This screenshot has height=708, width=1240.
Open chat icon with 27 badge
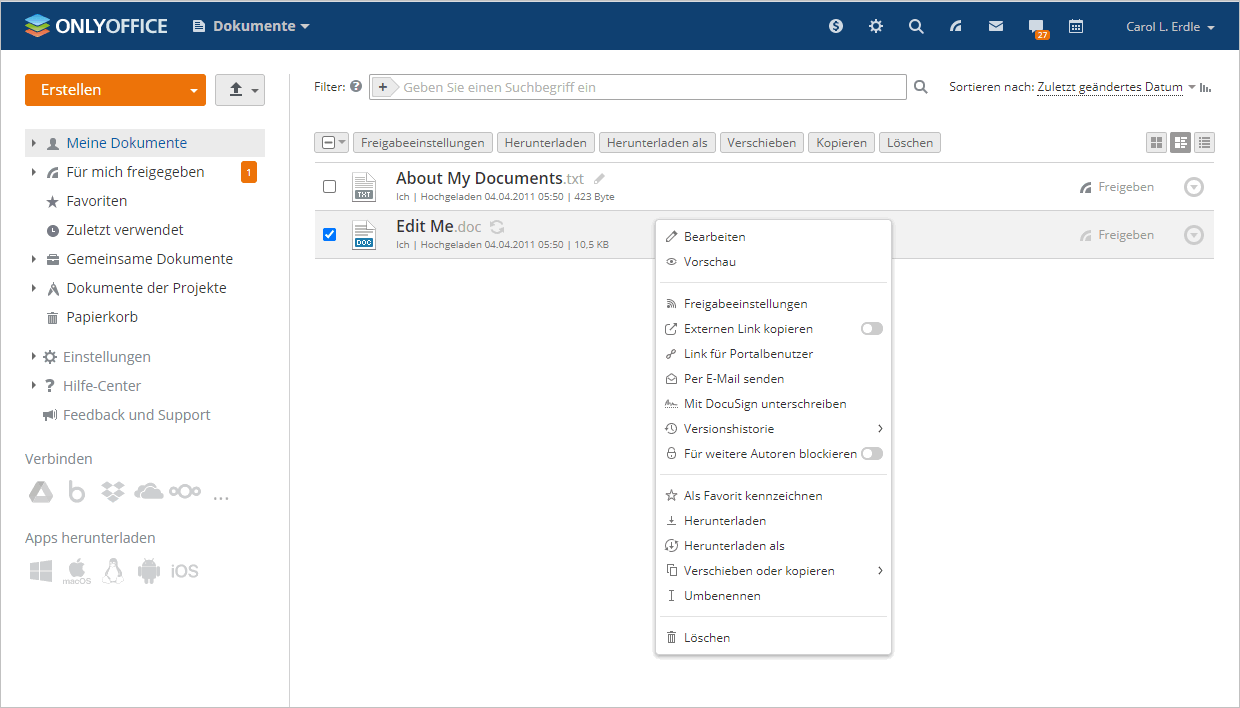coord(1037,28)
